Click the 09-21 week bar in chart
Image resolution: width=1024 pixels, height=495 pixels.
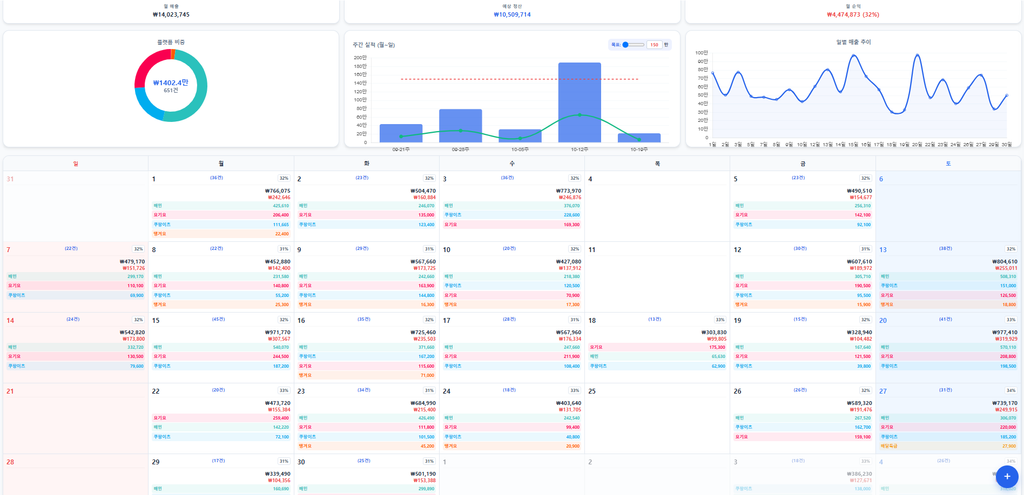coord(401,133)
